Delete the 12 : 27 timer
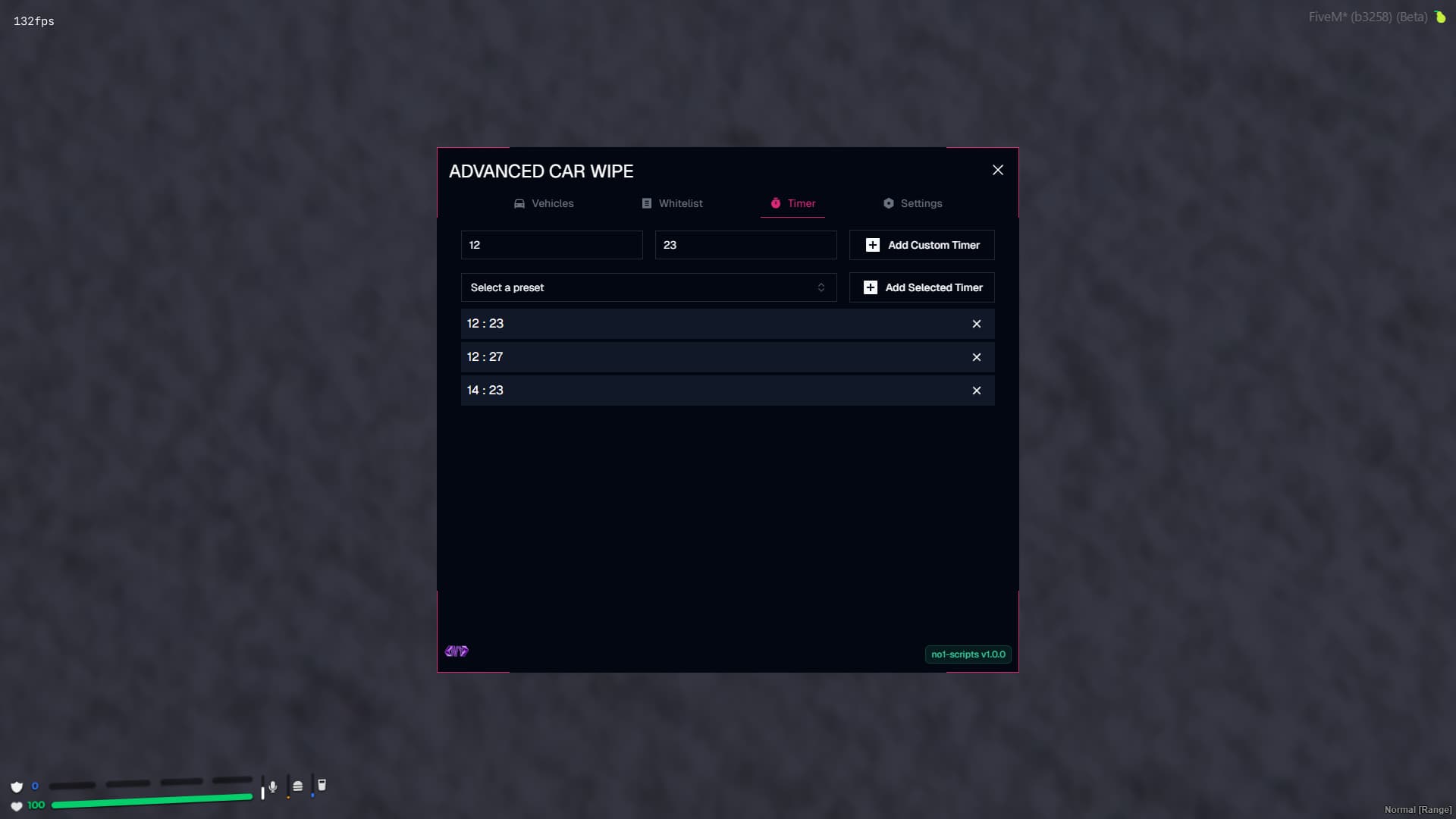This screenshot has height=819, width=1456. [977, 357]
